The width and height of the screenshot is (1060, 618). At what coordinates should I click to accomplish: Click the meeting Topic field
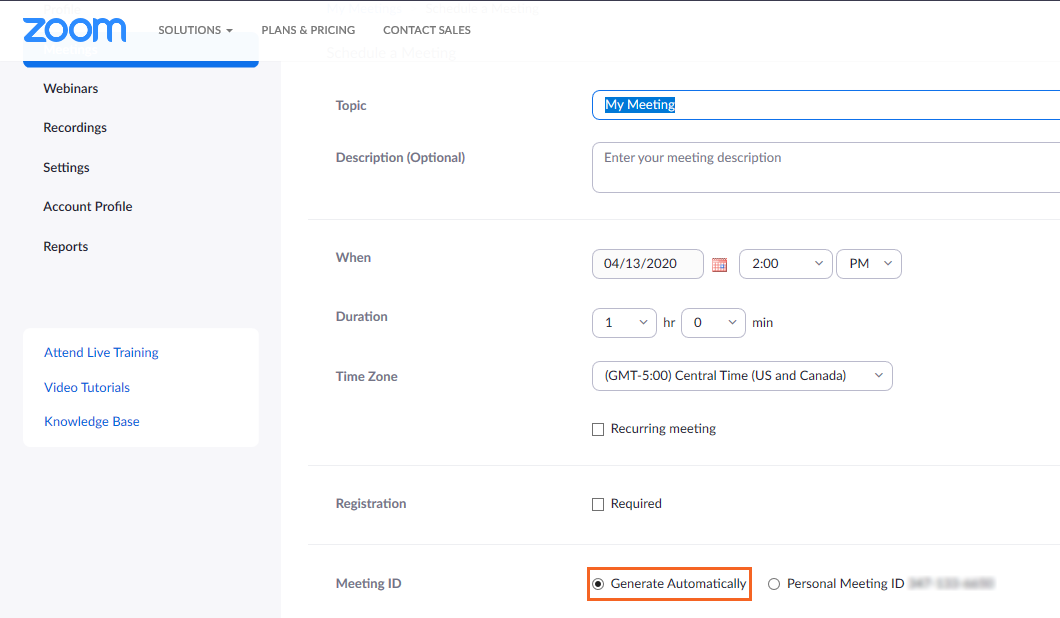[x=825, y=105]
